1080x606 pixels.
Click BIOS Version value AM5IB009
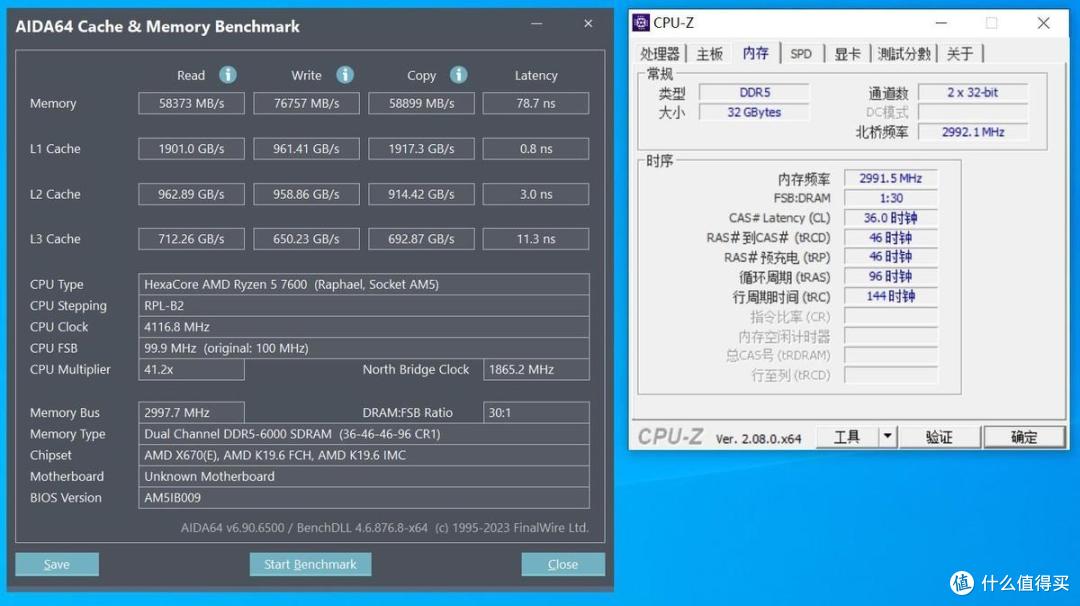(364, 498)
